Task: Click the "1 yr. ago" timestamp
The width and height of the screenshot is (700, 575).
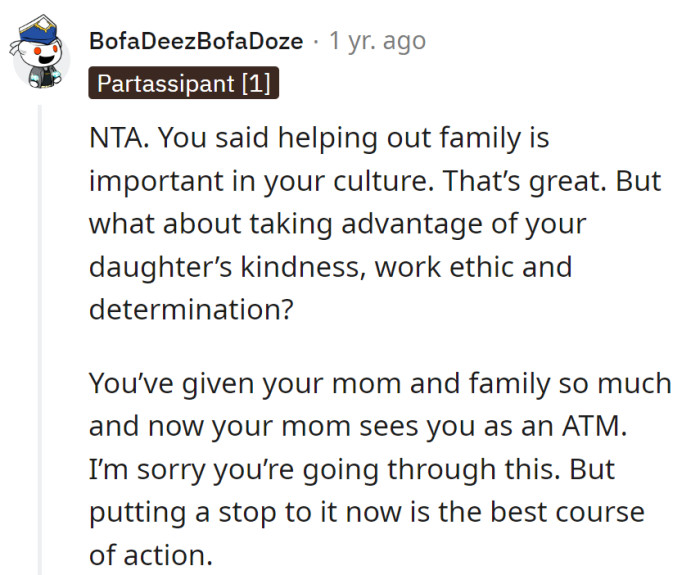Action: point(377,41)
